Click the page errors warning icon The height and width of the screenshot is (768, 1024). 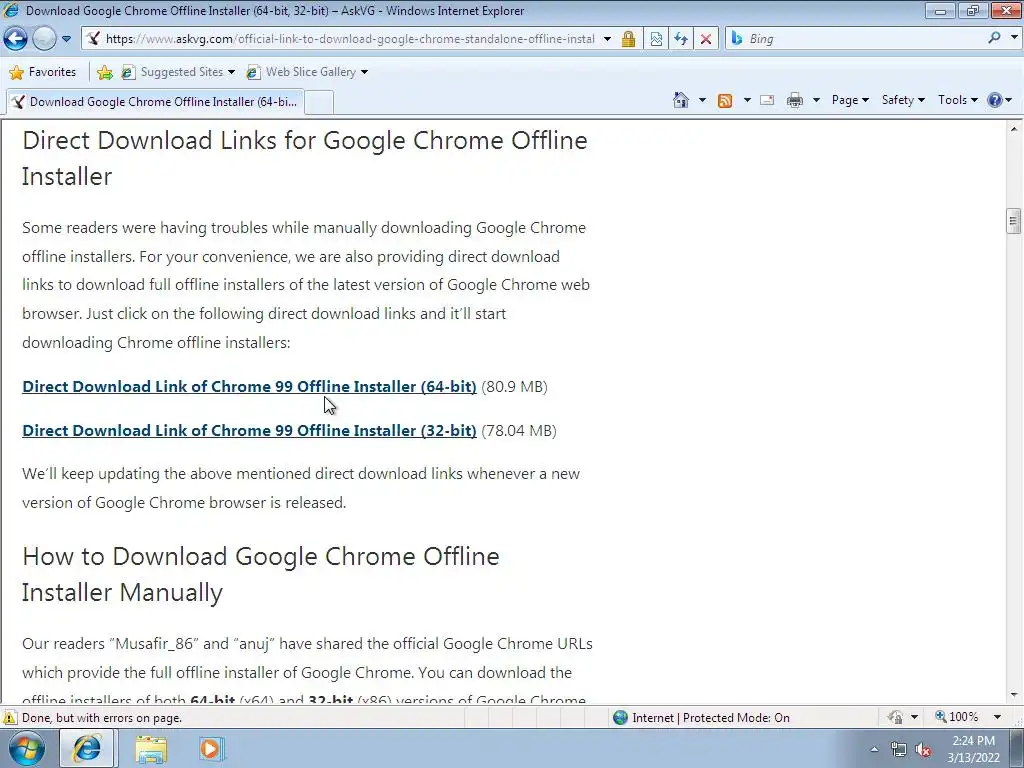(9, 718)
